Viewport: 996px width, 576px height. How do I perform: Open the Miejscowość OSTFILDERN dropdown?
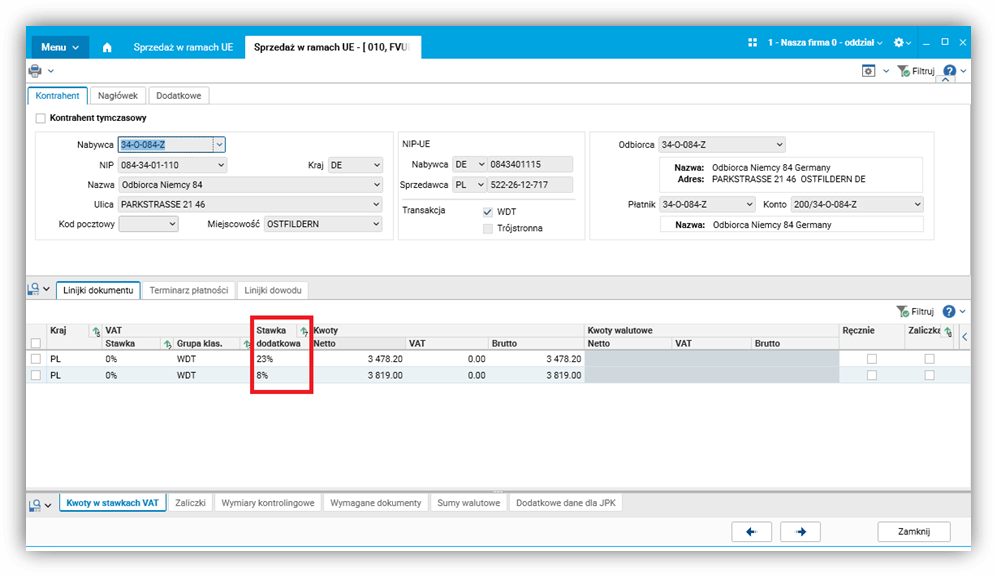[377, 224]
